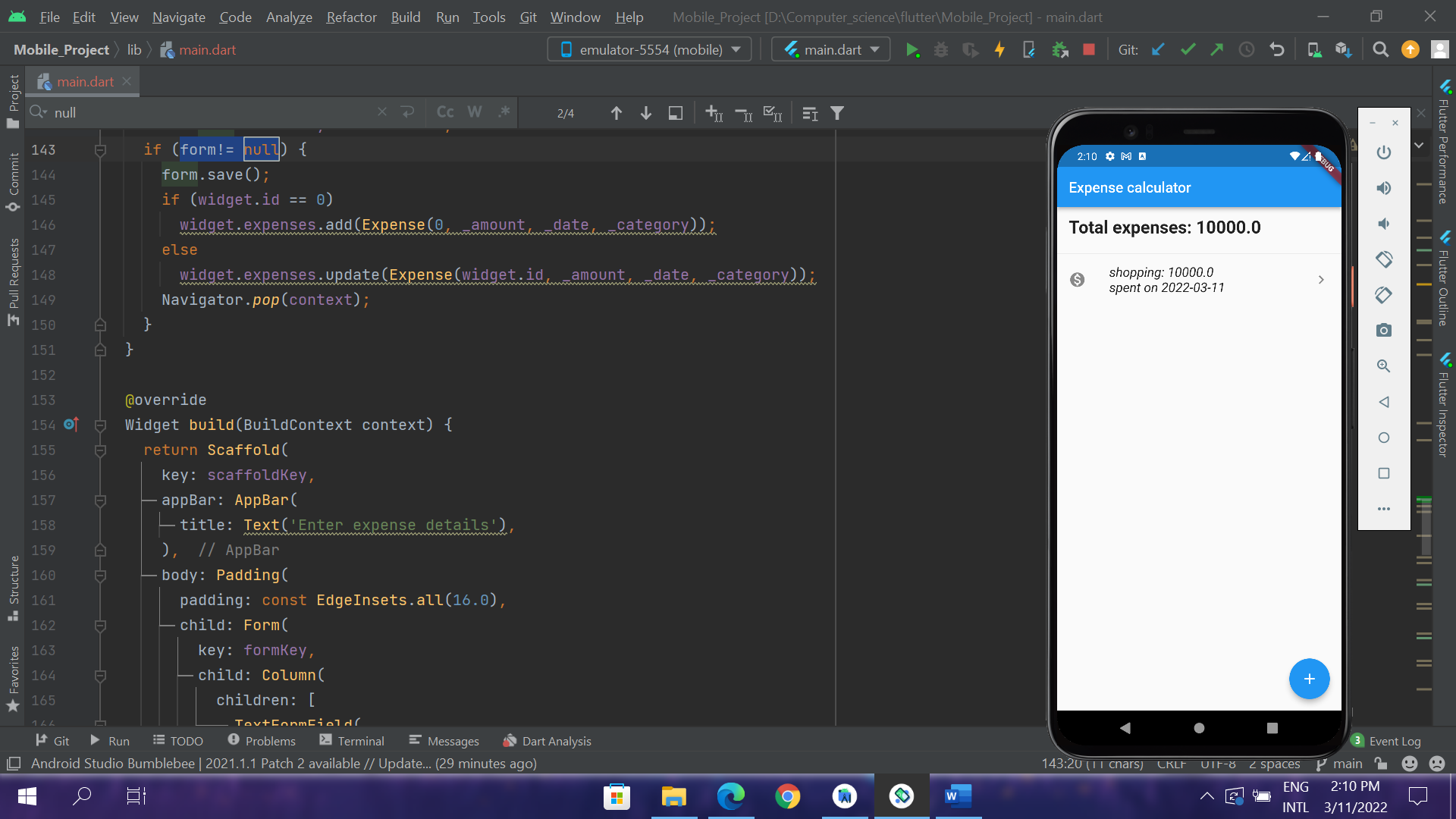Go to next search occurrence arrow

(x=646, y=113)
